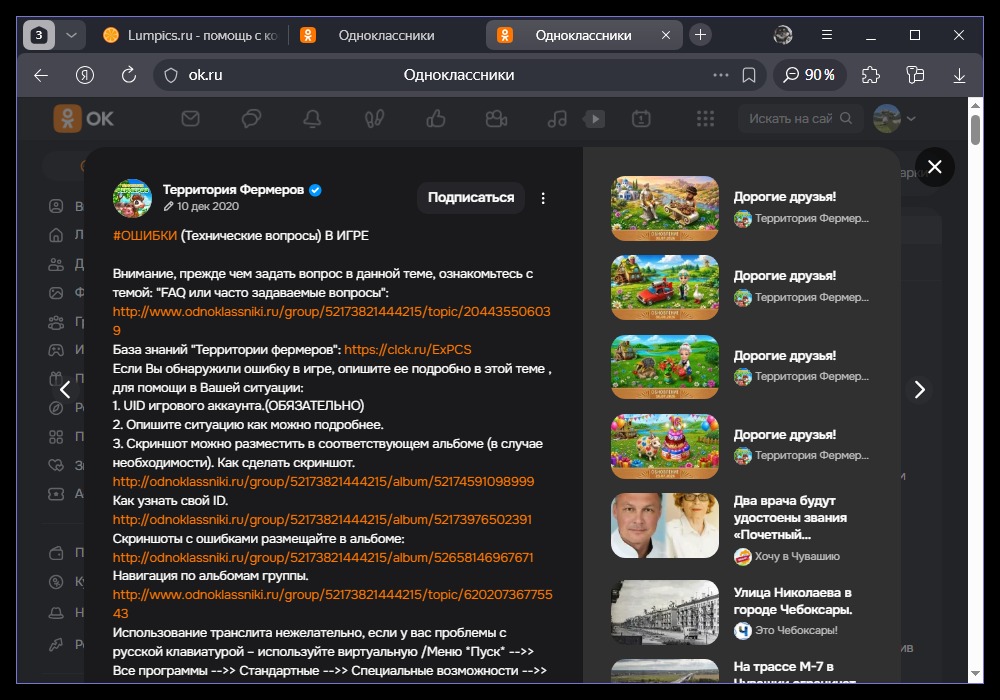The image size is (1000, 700).
Task: Open OK play video icon
Action: [x=594, y=119]
